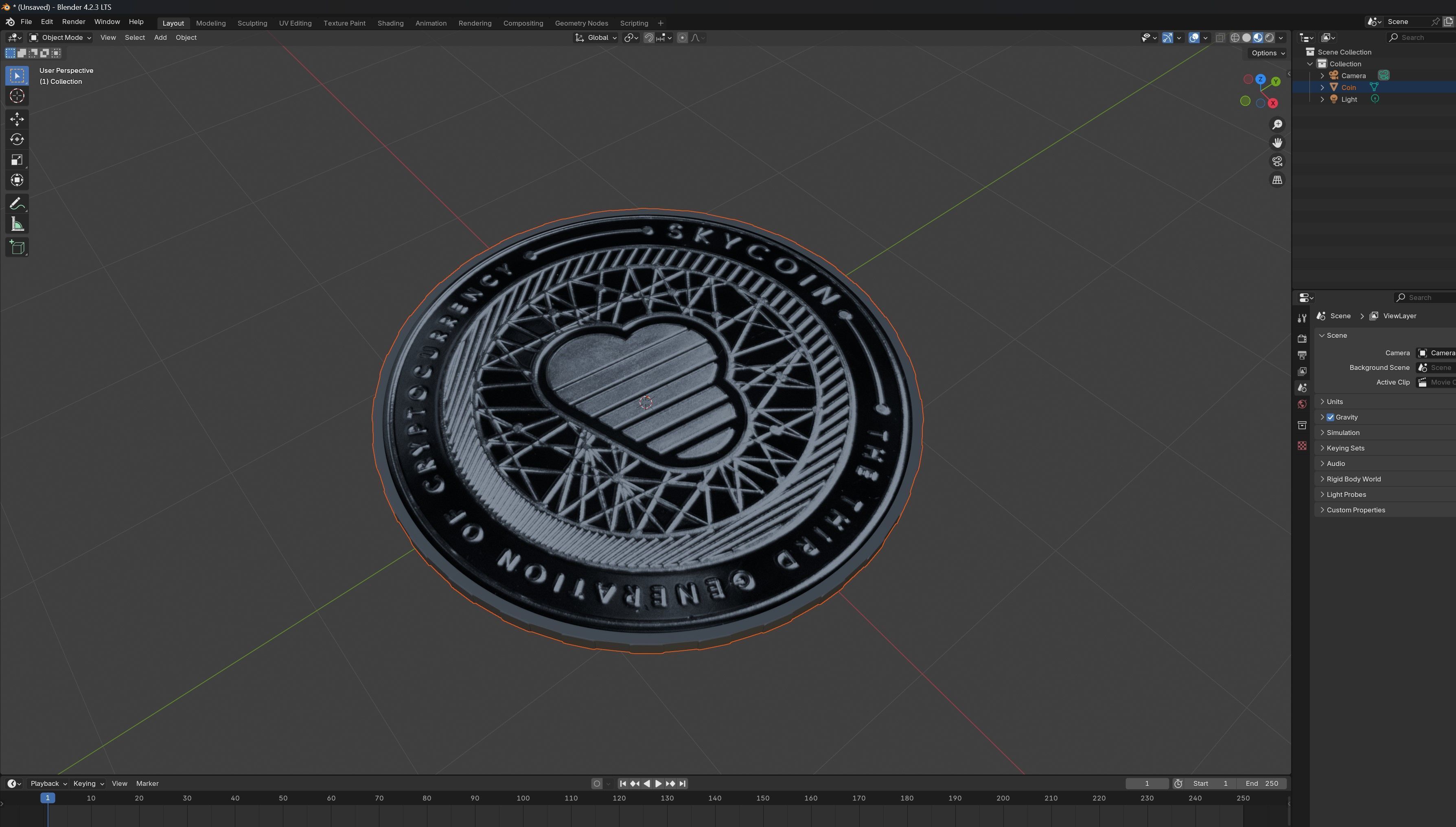Open the Global transform orientation dropdown
1456x827 pixels.
[x=596, y=37]
